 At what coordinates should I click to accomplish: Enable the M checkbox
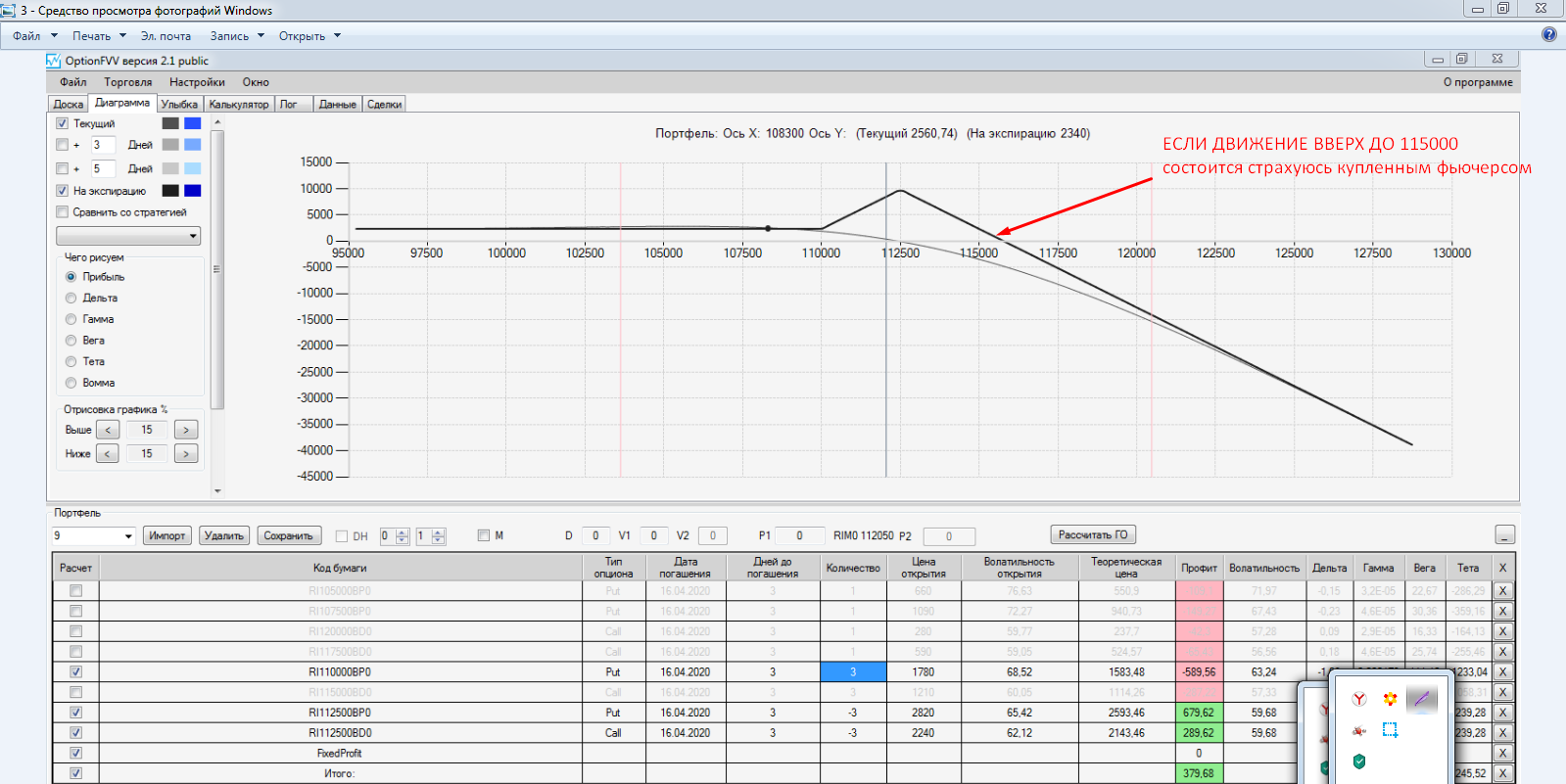pyautogui.click(x=484, y=535)
